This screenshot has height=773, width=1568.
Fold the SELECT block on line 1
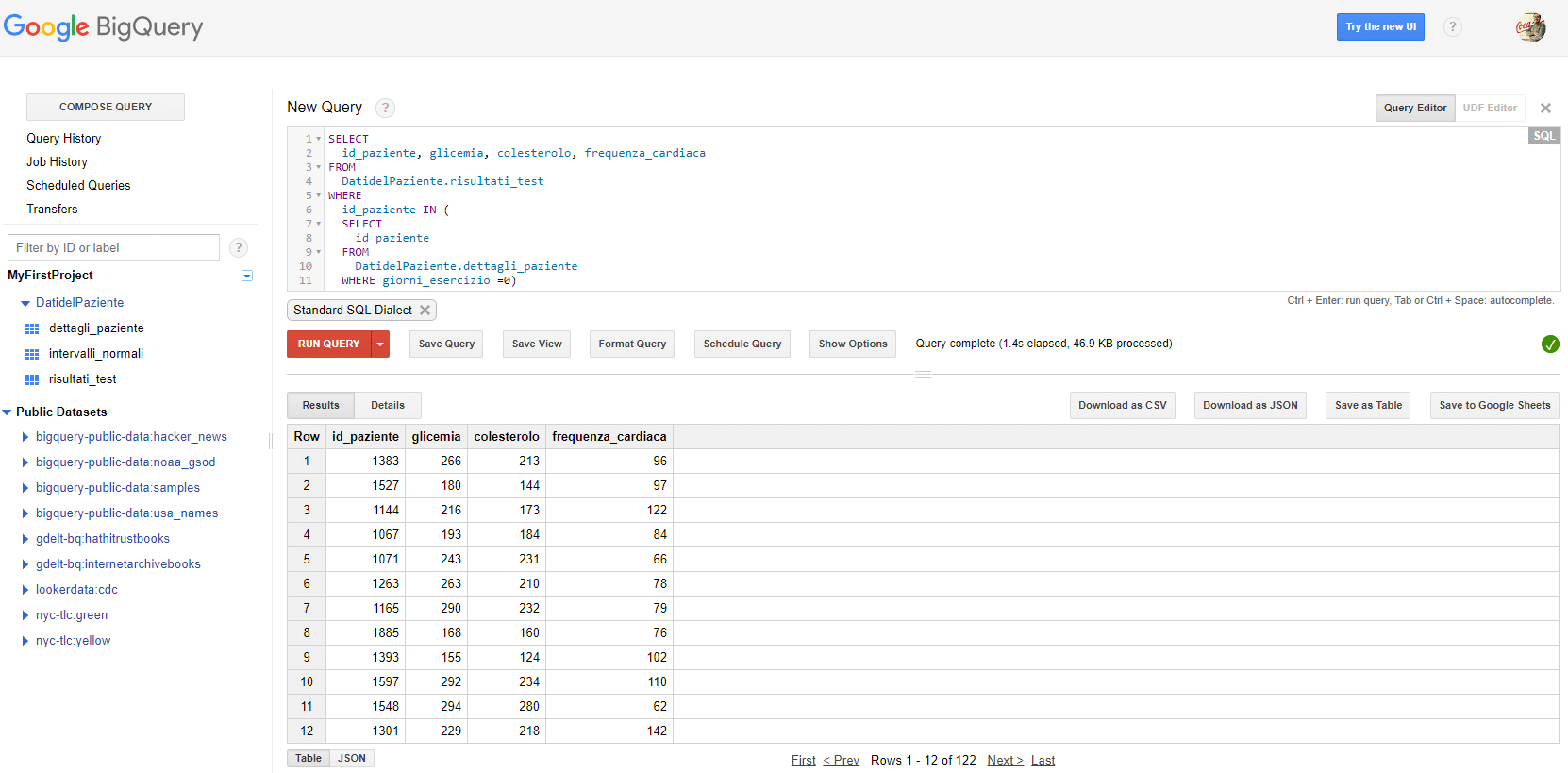click(x=318, y=139)
